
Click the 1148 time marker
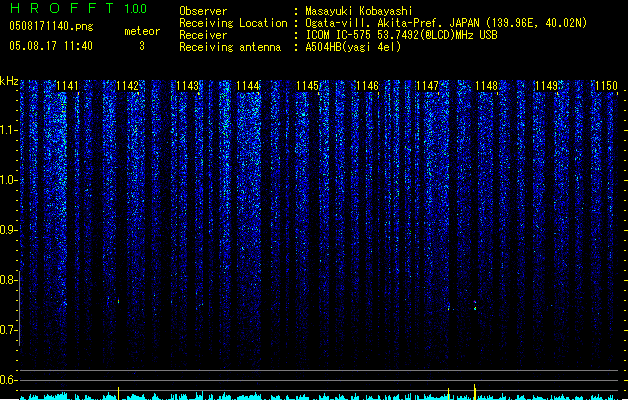tap(487, 86)
